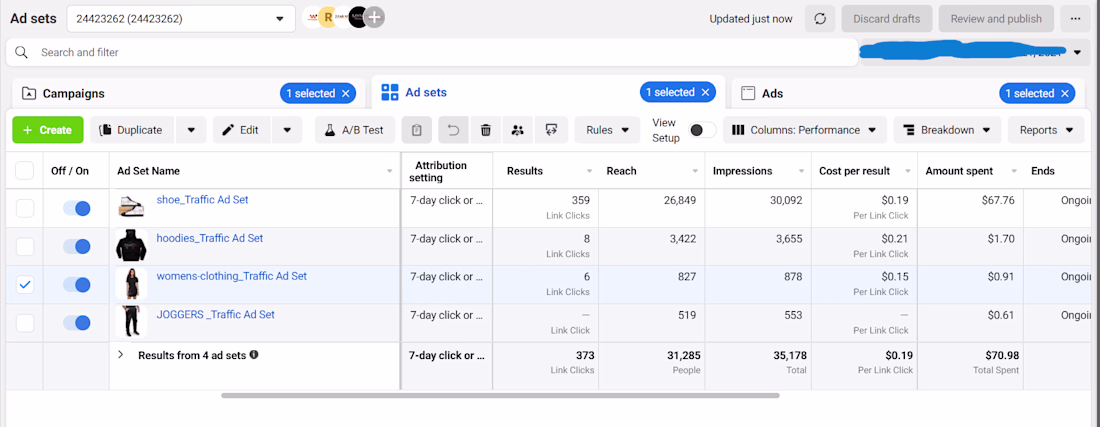This screenshot has height=427, width=1100.
Task: Click the A/B Test flask button
Action: [355, 130]
